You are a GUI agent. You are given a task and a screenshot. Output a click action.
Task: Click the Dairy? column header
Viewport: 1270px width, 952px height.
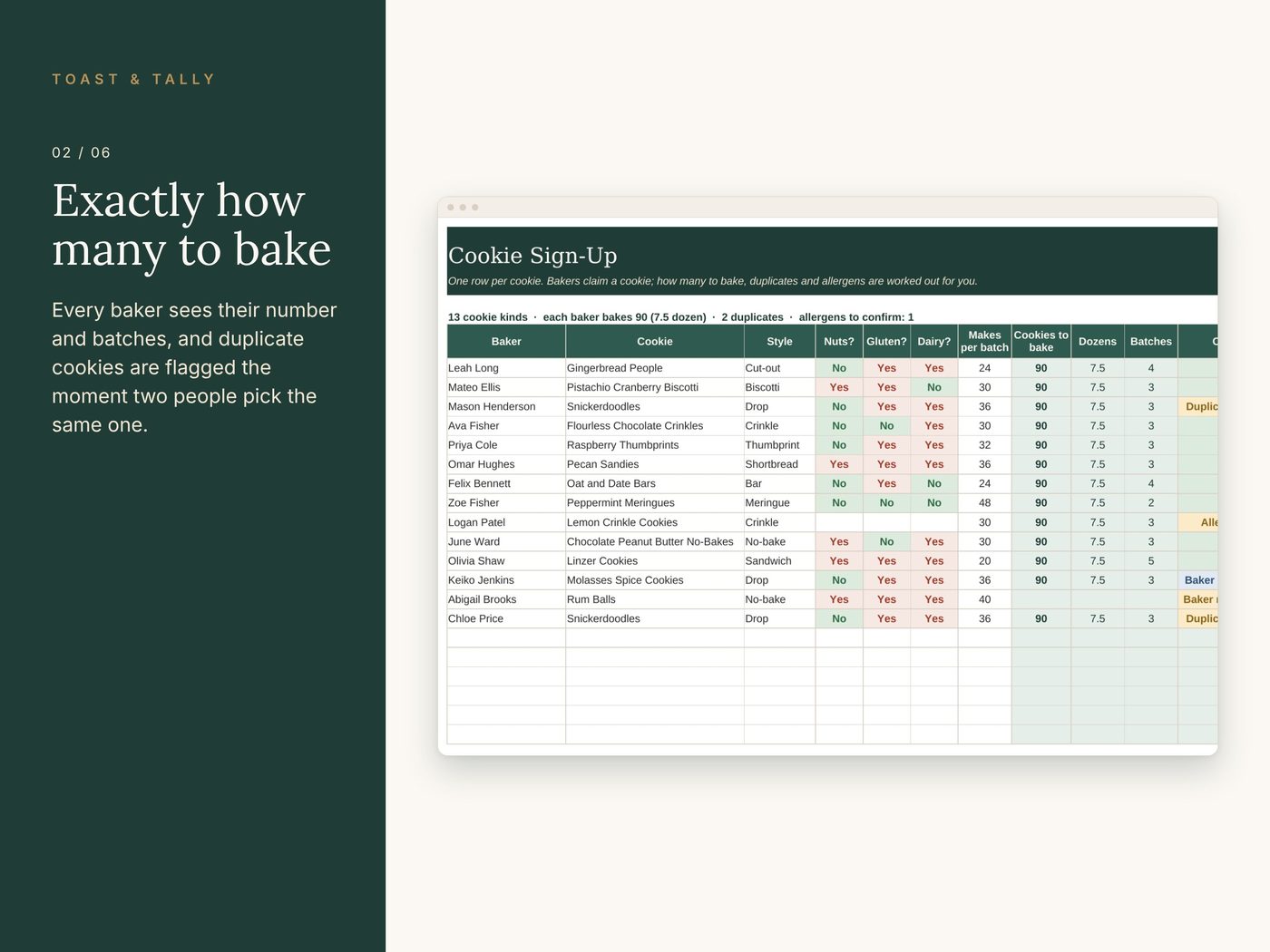(934, 342)
